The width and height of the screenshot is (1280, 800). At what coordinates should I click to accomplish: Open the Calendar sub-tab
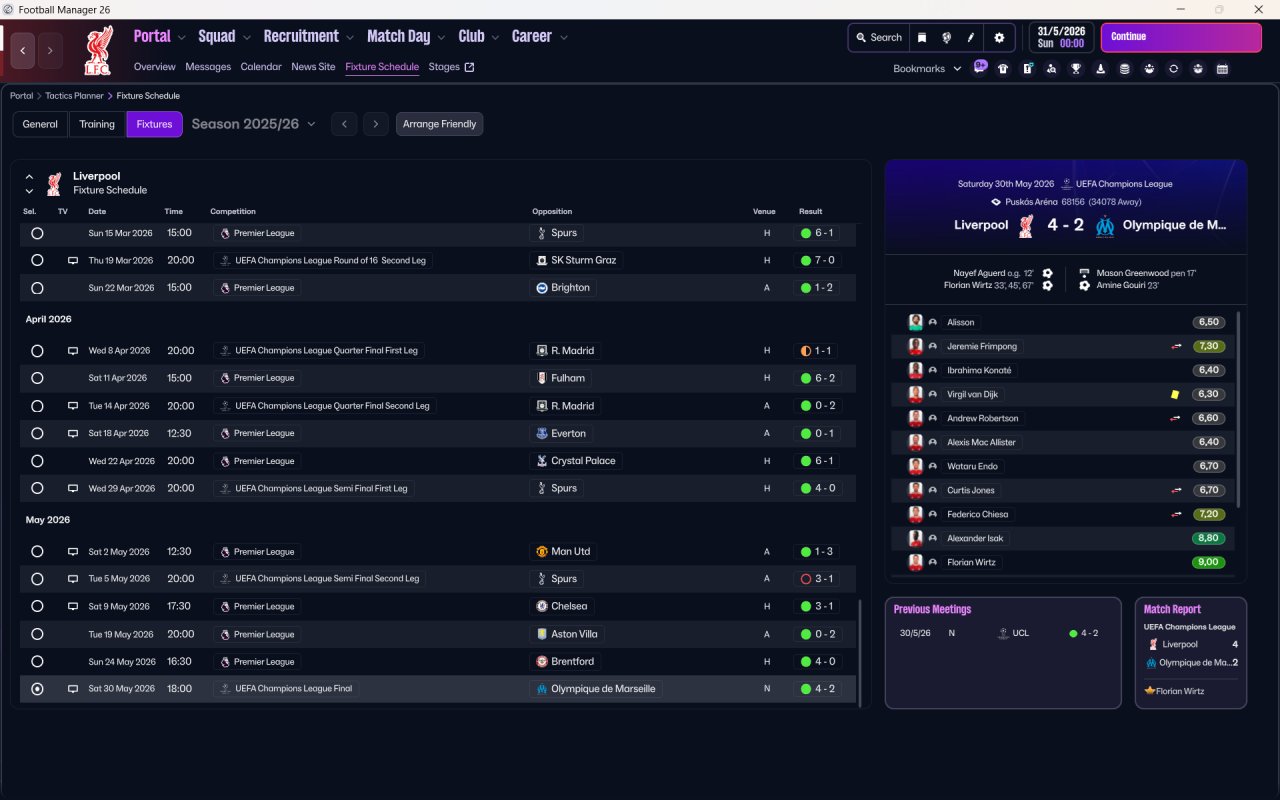click(261, 67)
